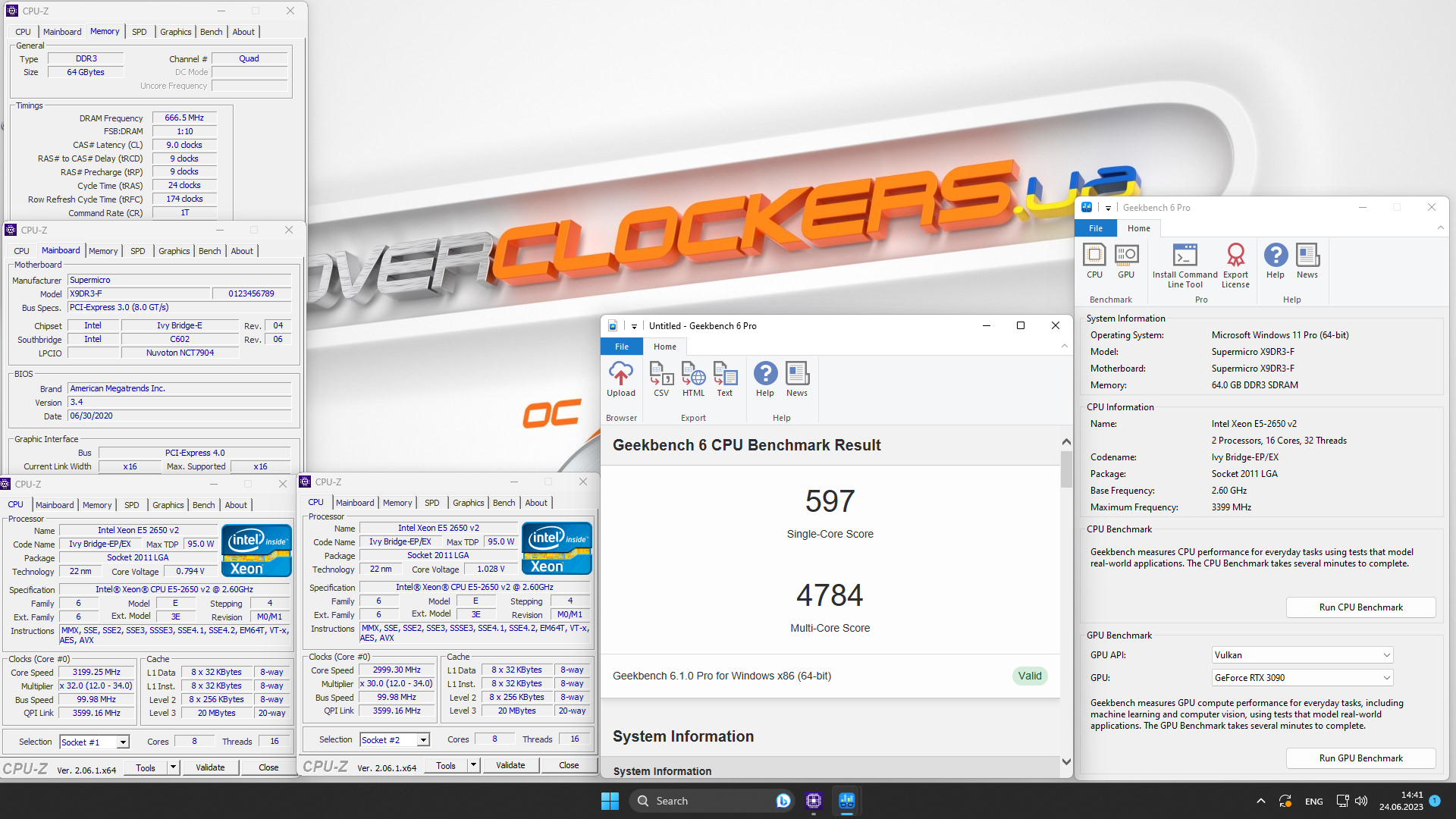Click Valid badge in Geekbench result
The image size is (1456, 819).
(x=1030, y=676)
